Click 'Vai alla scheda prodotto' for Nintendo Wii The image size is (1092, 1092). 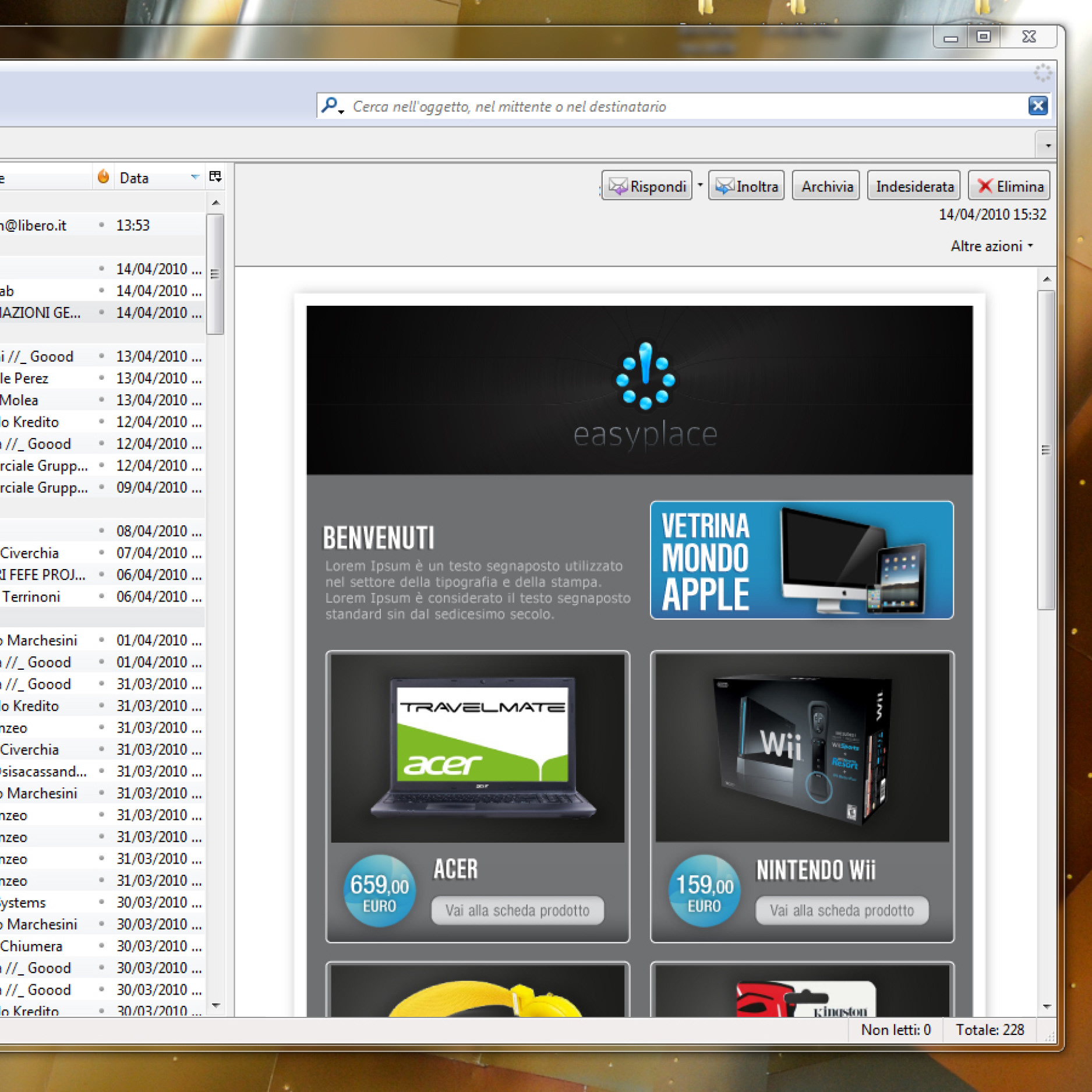tap(842, 910)
